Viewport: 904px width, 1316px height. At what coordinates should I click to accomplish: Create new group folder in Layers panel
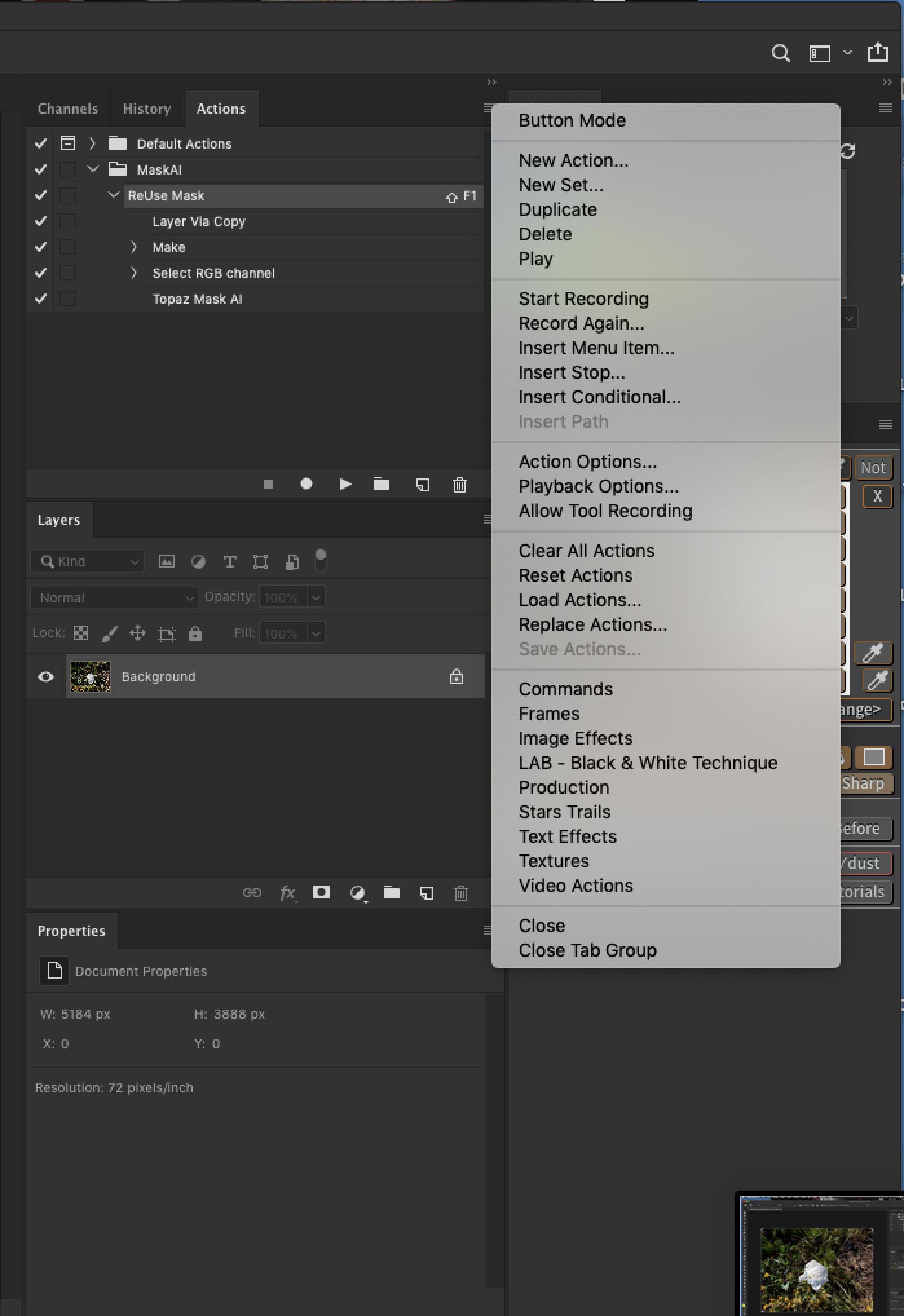coord(392,893)
